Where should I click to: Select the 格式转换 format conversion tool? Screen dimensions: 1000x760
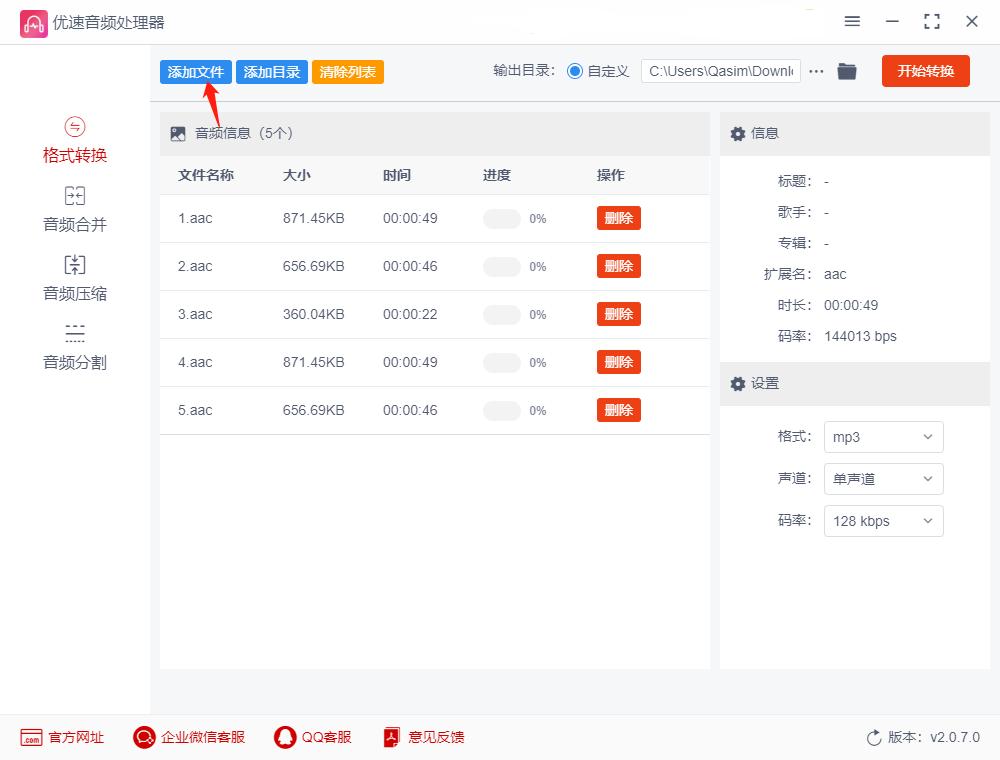[74, 140]
